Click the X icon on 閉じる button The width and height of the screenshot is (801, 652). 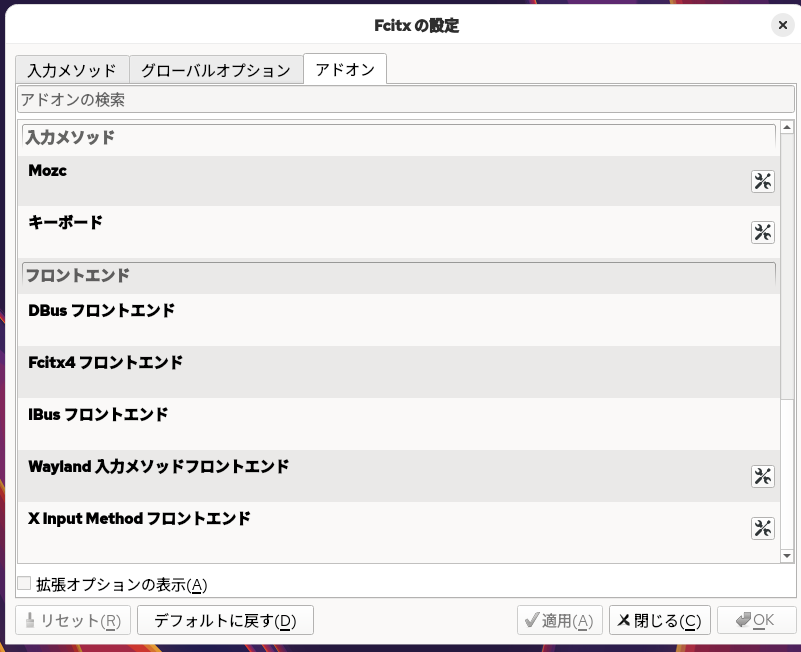point(628,620)
